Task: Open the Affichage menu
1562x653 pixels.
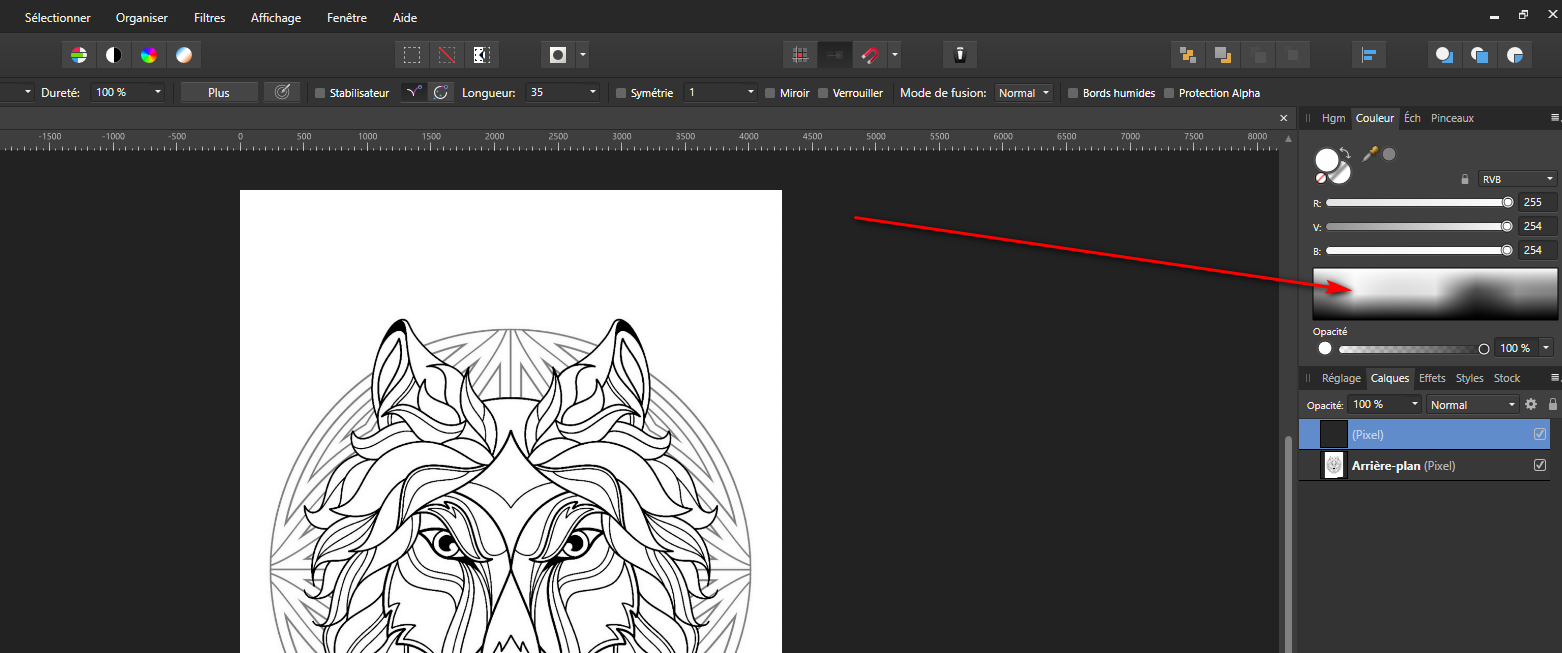Action: coord(276,18)
